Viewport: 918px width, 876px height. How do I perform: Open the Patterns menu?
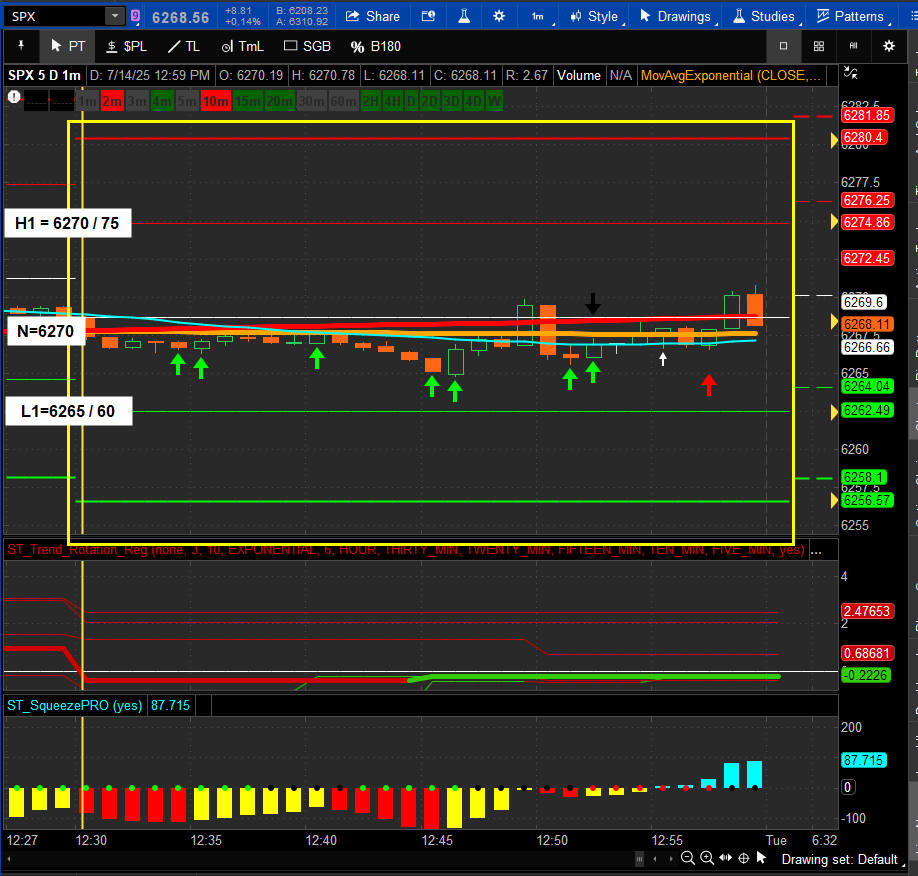pyautogui.click(x=850, y=16)
